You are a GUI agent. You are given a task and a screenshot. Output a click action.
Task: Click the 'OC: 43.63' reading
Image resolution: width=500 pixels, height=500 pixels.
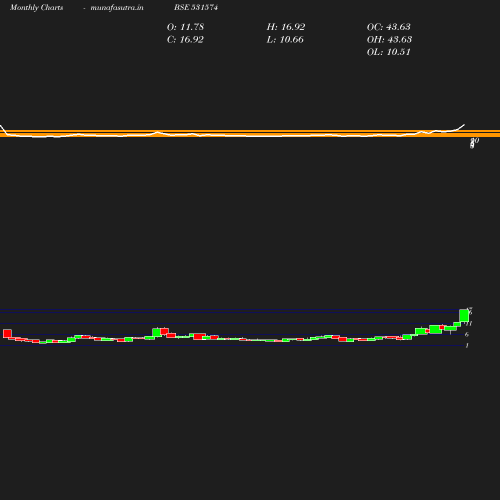[389, 27]
